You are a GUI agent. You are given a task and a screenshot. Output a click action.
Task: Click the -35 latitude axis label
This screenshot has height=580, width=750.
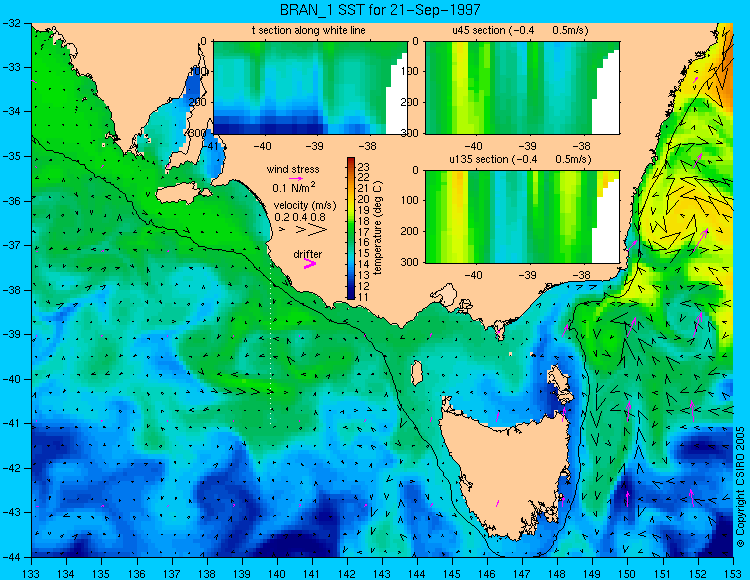12,156
